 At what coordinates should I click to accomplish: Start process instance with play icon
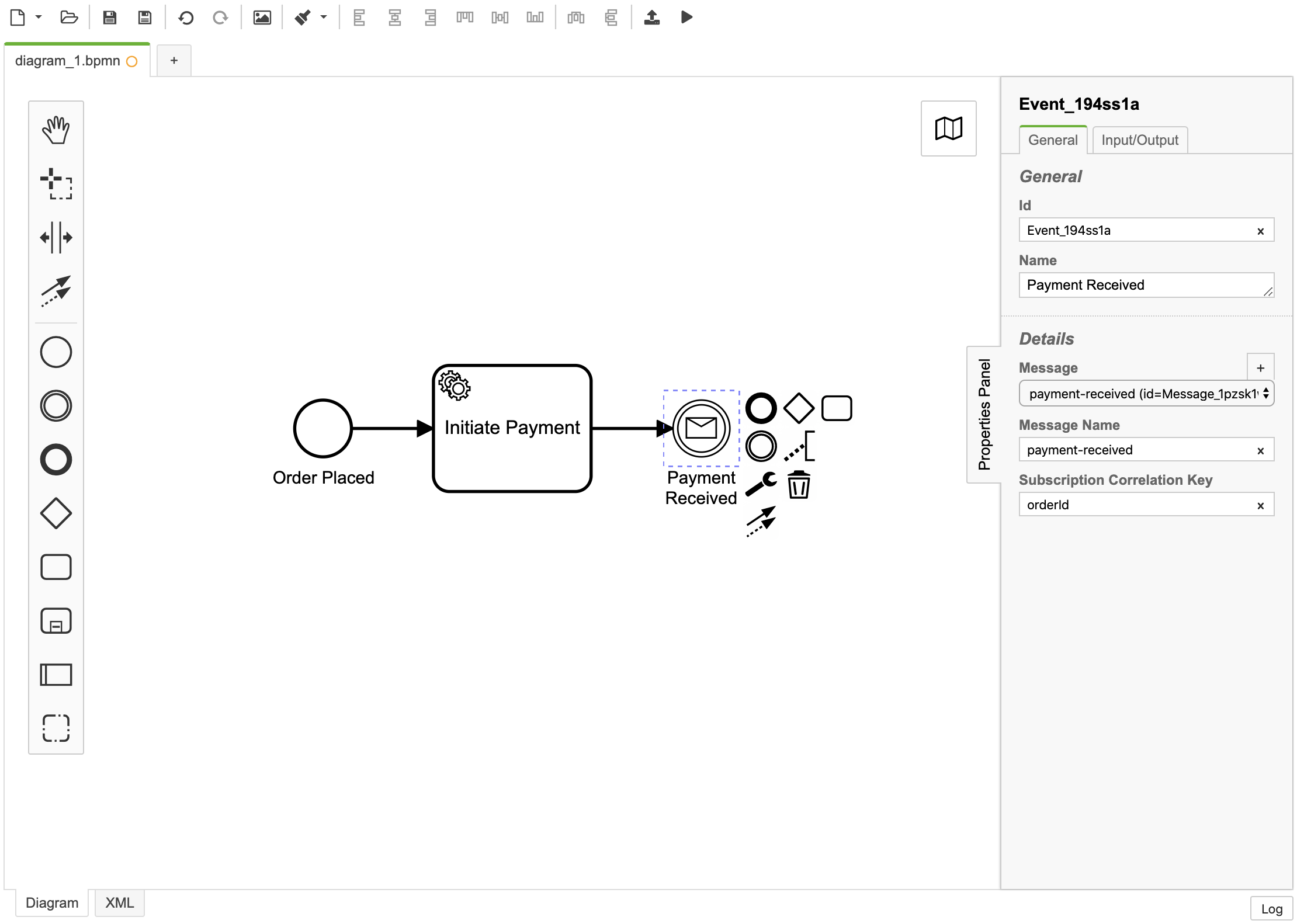687,18
